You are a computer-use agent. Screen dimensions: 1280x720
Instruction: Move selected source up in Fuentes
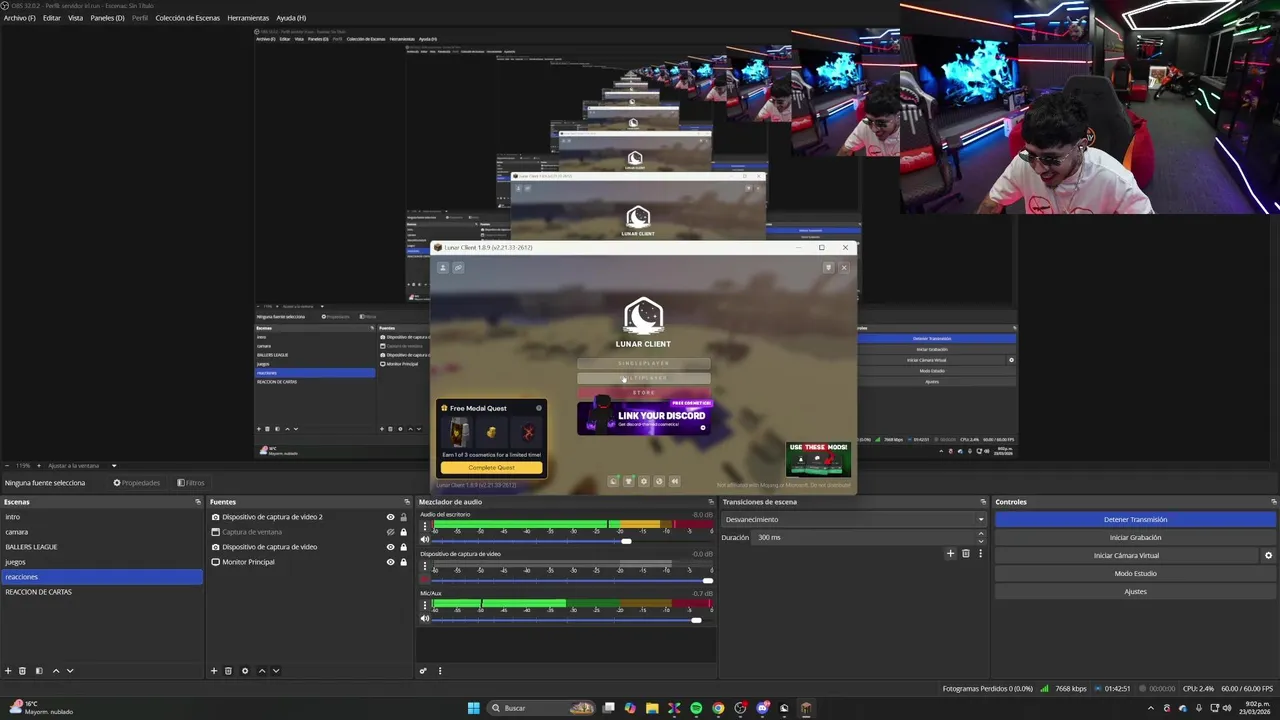point(262,671)
